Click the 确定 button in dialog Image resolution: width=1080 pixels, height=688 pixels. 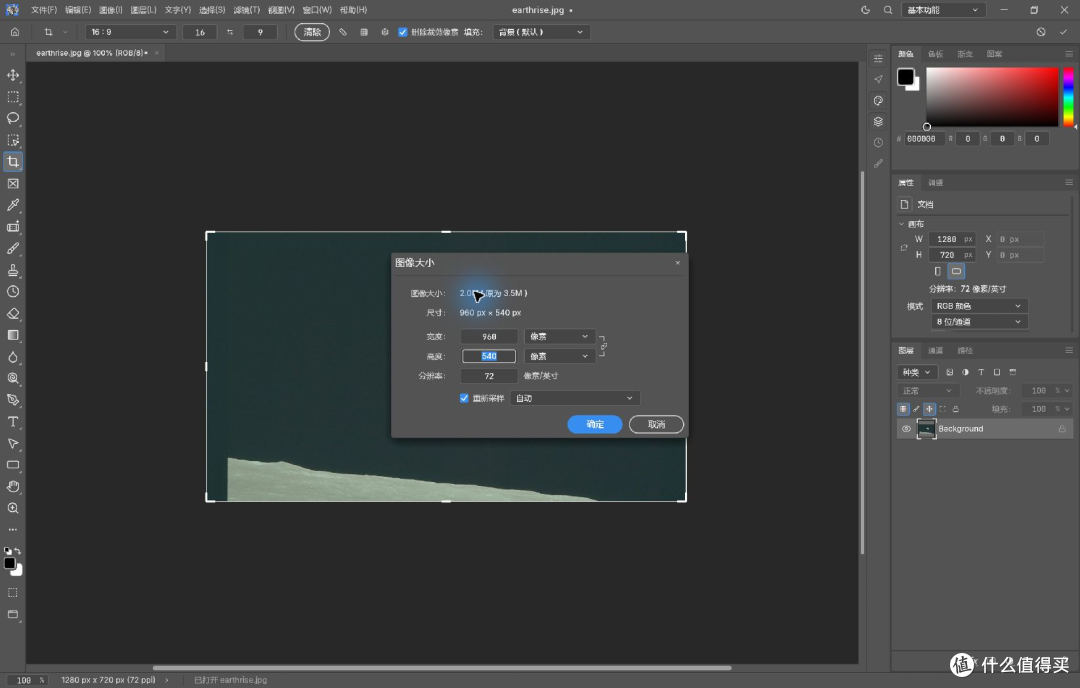click(x=595, y=424)
